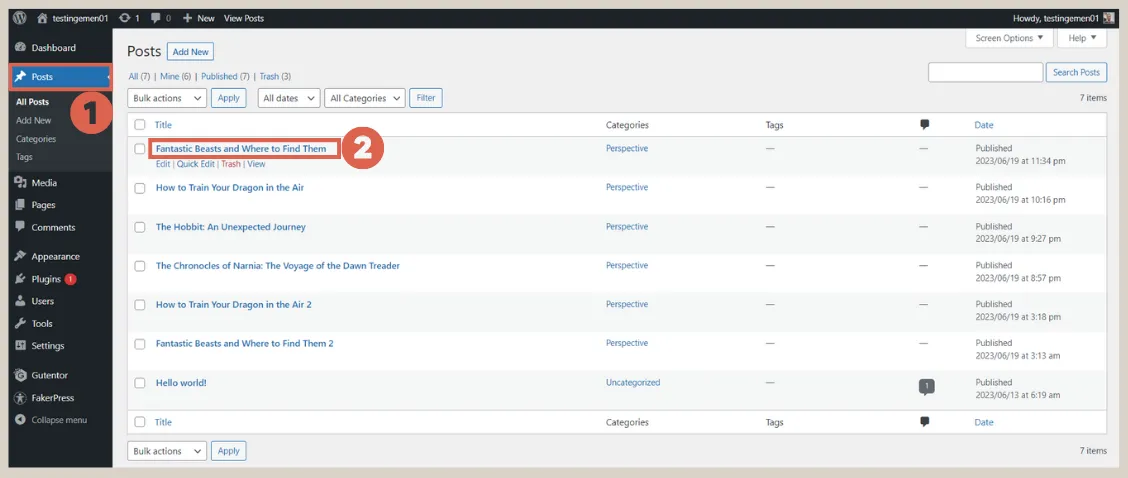The height and width of the screenshot is (478, 1128).
Task: Visit site testingemen01 via home icon
Action: coord(72,18)
